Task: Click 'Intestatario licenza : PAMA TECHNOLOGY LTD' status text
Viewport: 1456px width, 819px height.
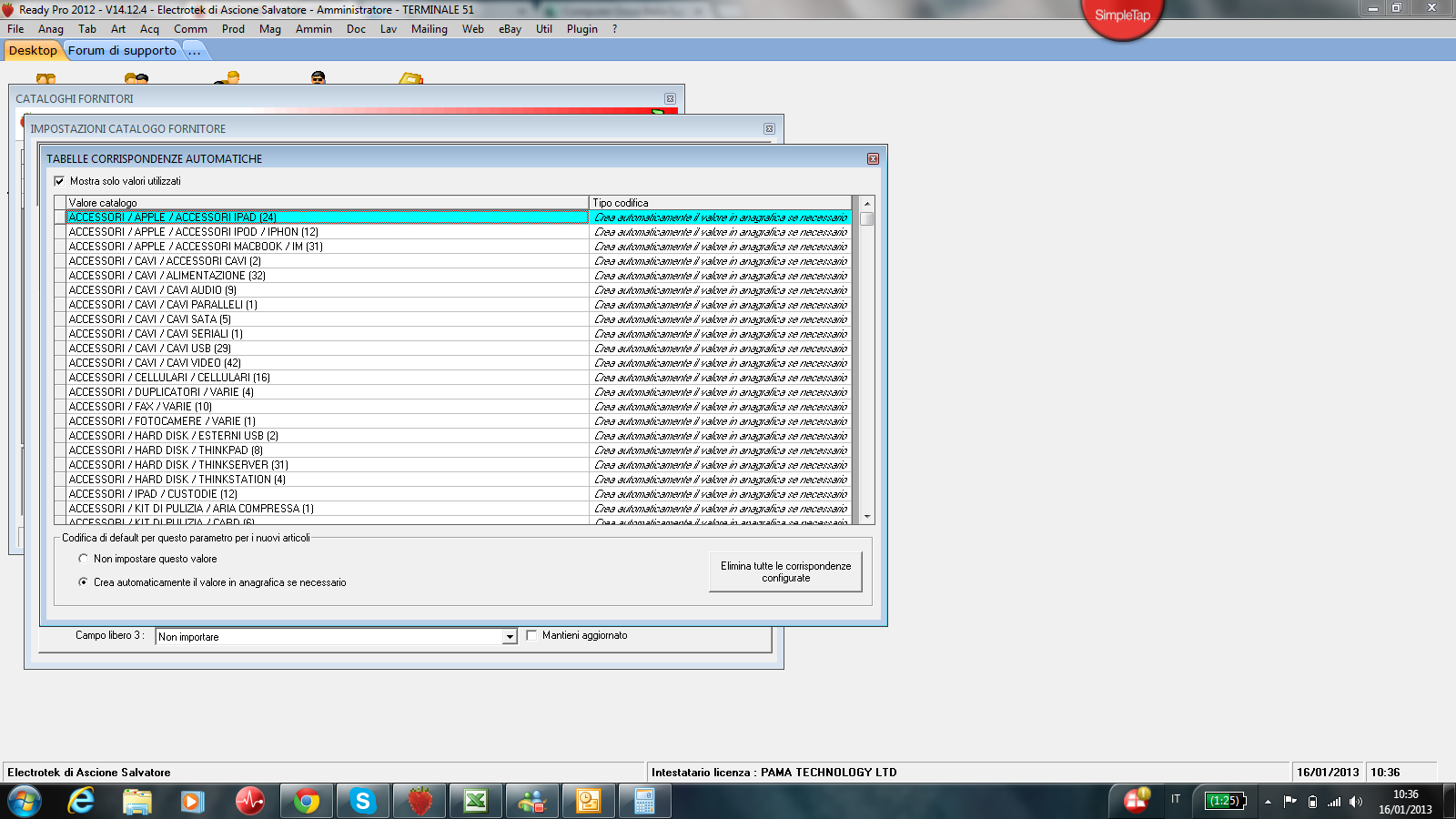Action: pyautogui.click(x=774, y=773)
